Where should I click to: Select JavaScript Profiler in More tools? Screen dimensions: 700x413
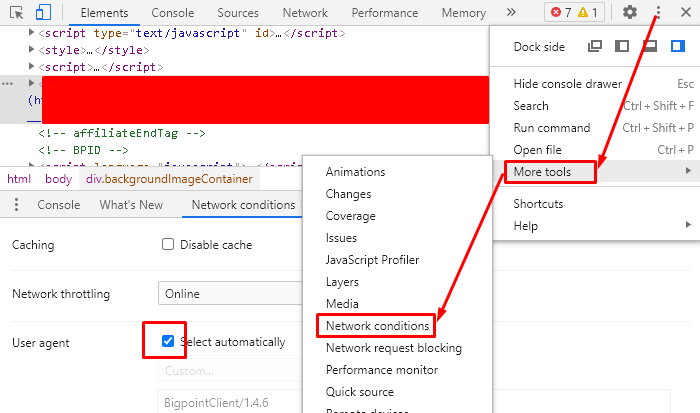tap(397, 259)
